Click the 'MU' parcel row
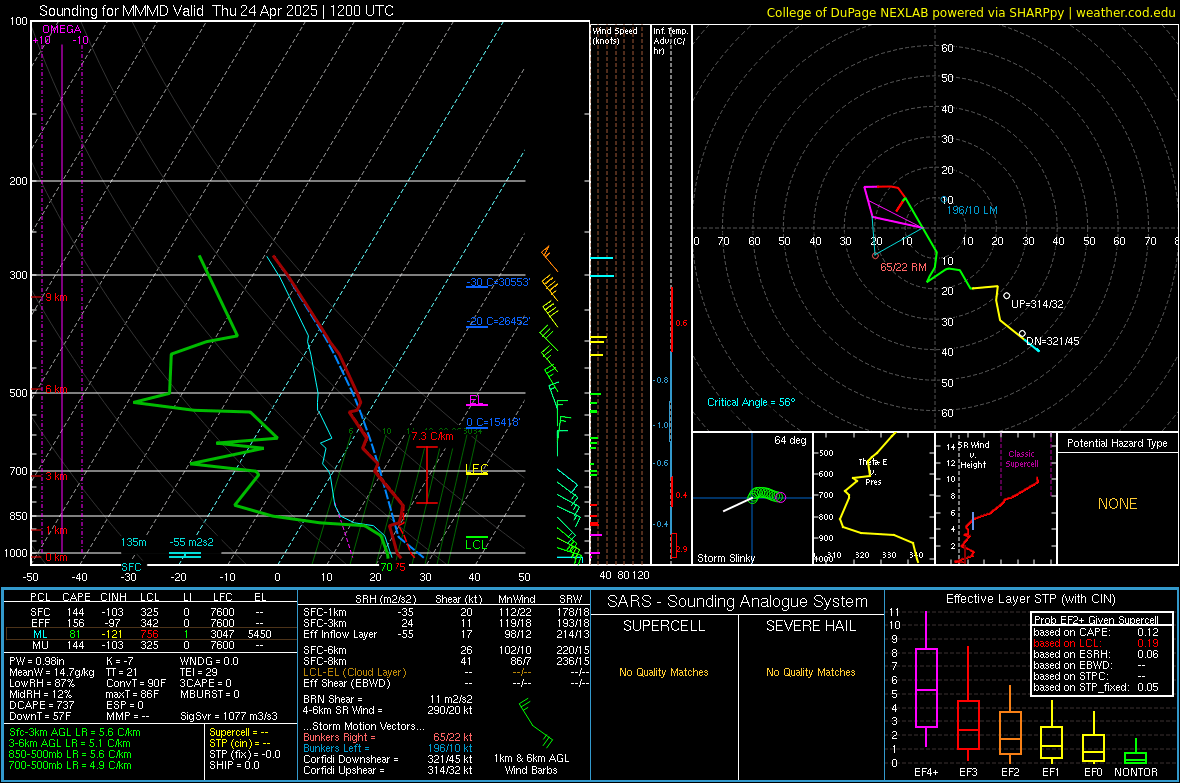Screen dimensions: 1180x783 tap(150, 645)
